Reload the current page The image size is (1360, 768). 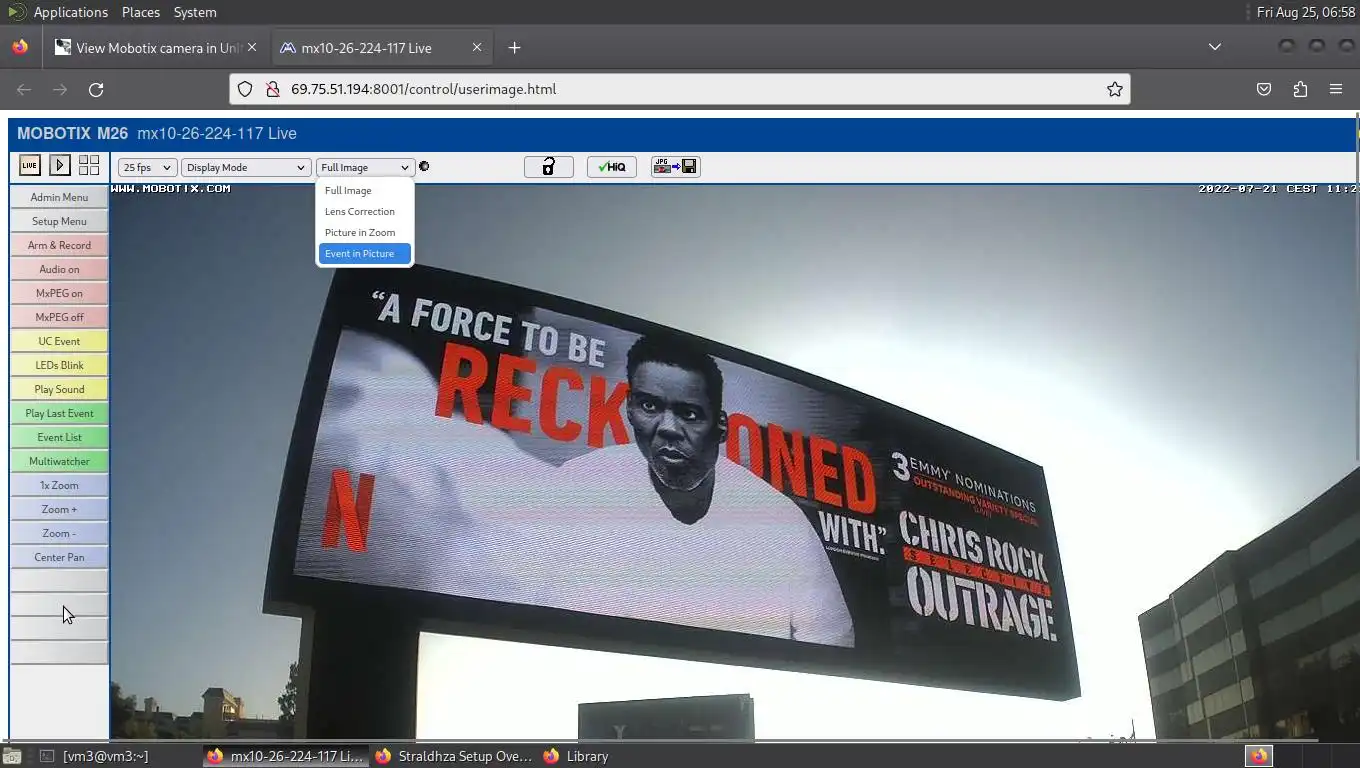click(96, 89)
